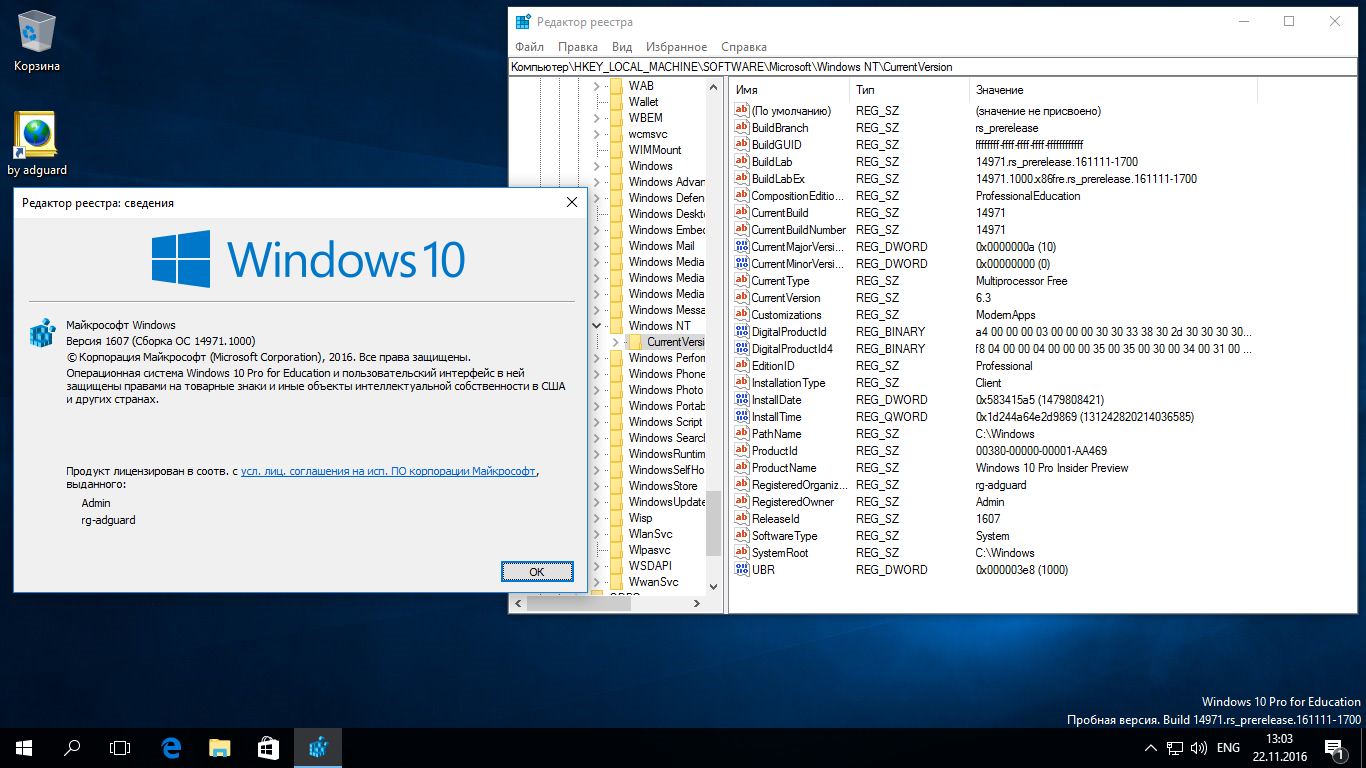The height and width of the screenshot is (768, 1366).
Task: Select the DigitalProductId binary icon
Action: pyautogui.click(x=742, y=332)
